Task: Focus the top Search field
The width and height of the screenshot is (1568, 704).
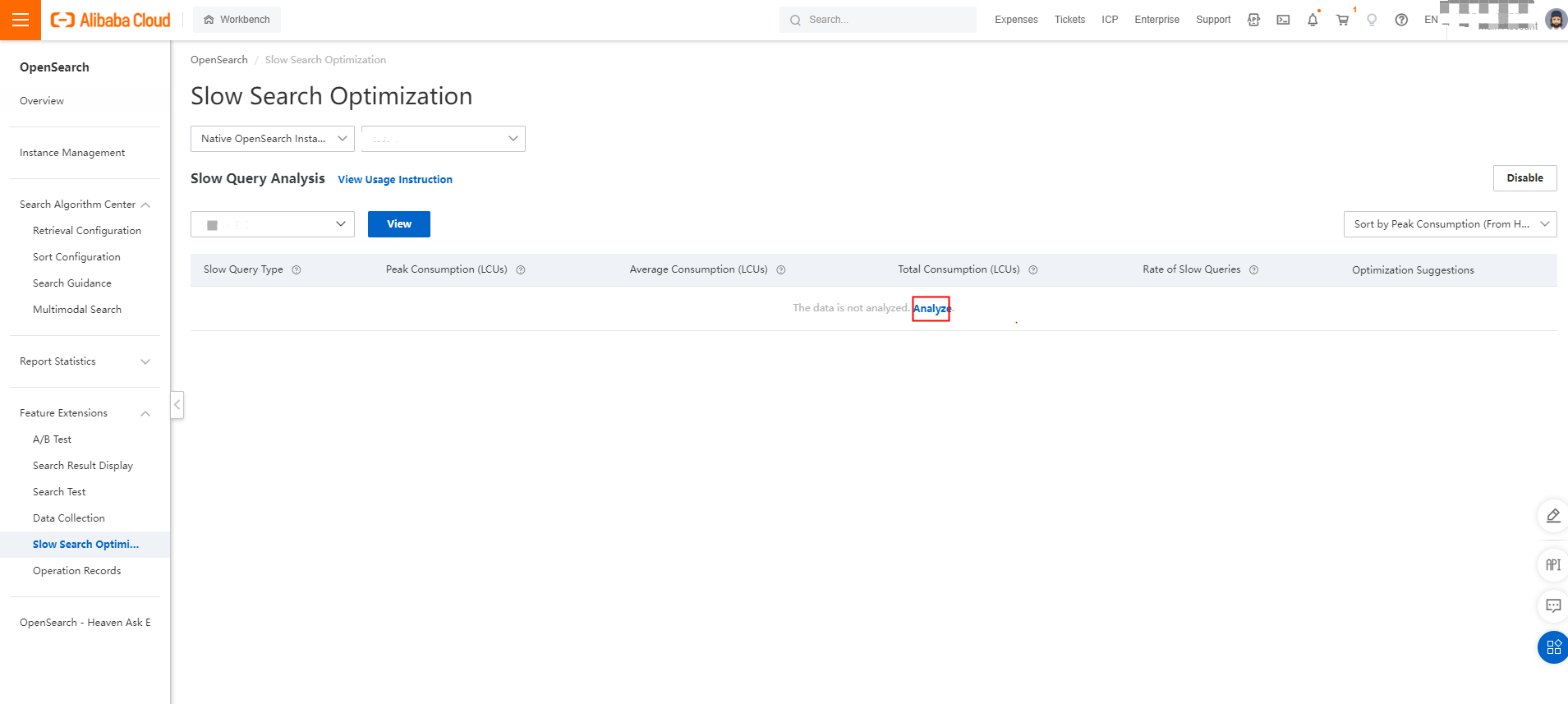Action: tap(877, 20)
